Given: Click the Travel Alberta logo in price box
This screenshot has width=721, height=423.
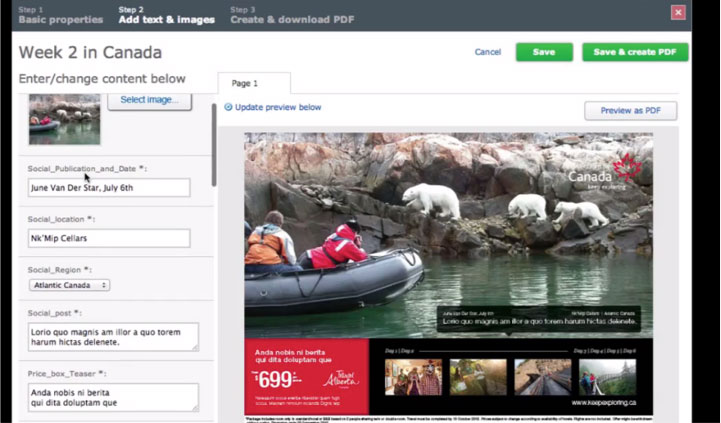Looking at the screenshot, I should (341, 379).
